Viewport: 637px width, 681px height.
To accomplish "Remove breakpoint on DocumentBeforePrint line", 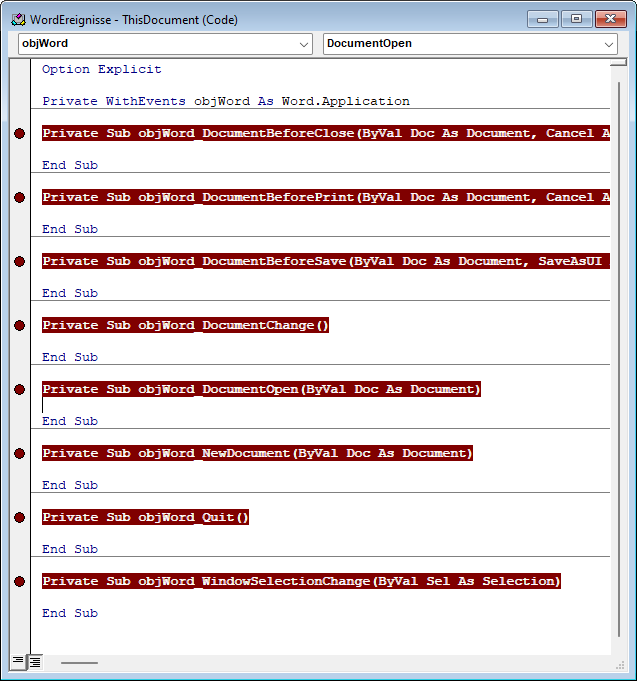I will [x=19, y=198].
